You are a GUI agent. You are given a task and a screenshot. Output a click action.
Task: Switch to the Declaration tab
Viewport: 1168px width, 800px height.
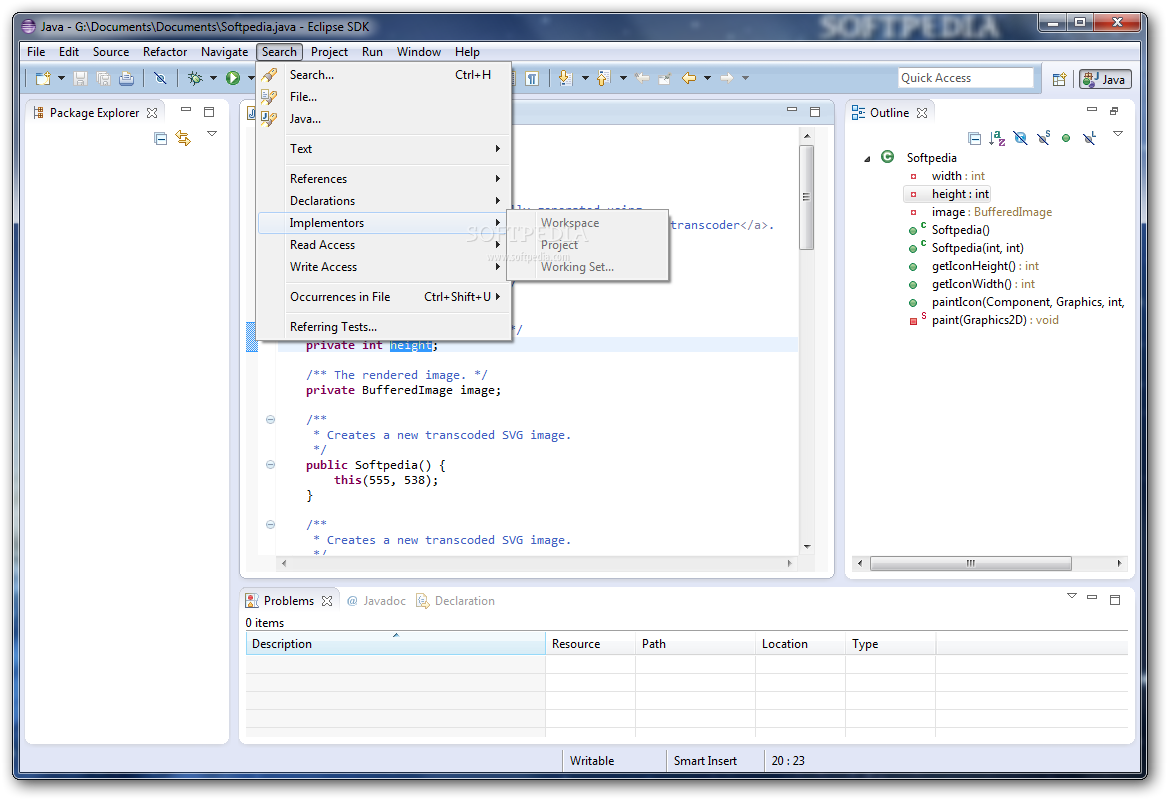click(x=455, y=601)
